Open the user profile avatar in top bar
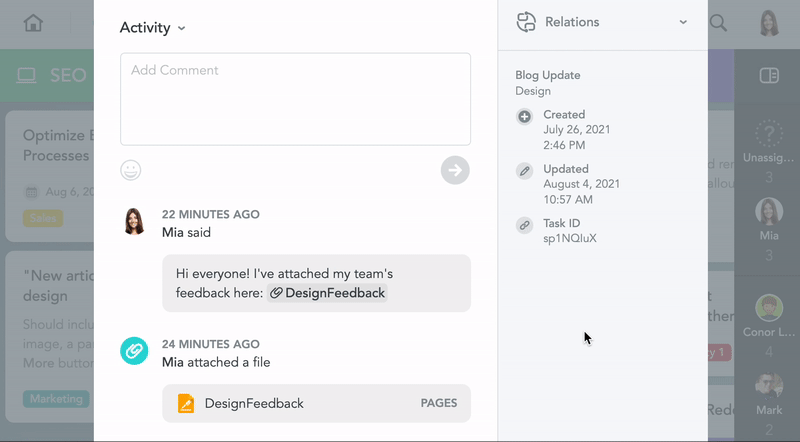The width and height of the screenshot is (800, 442). [769, 23]
